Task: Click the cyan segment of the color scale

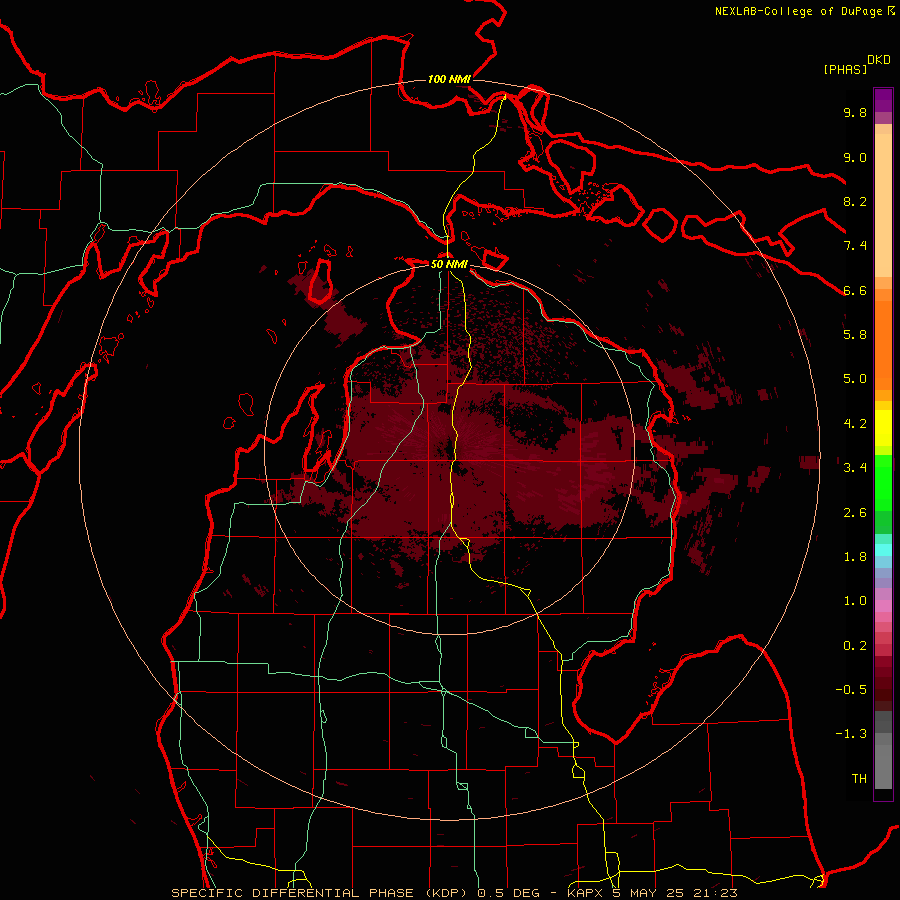Action: (883, 550)
